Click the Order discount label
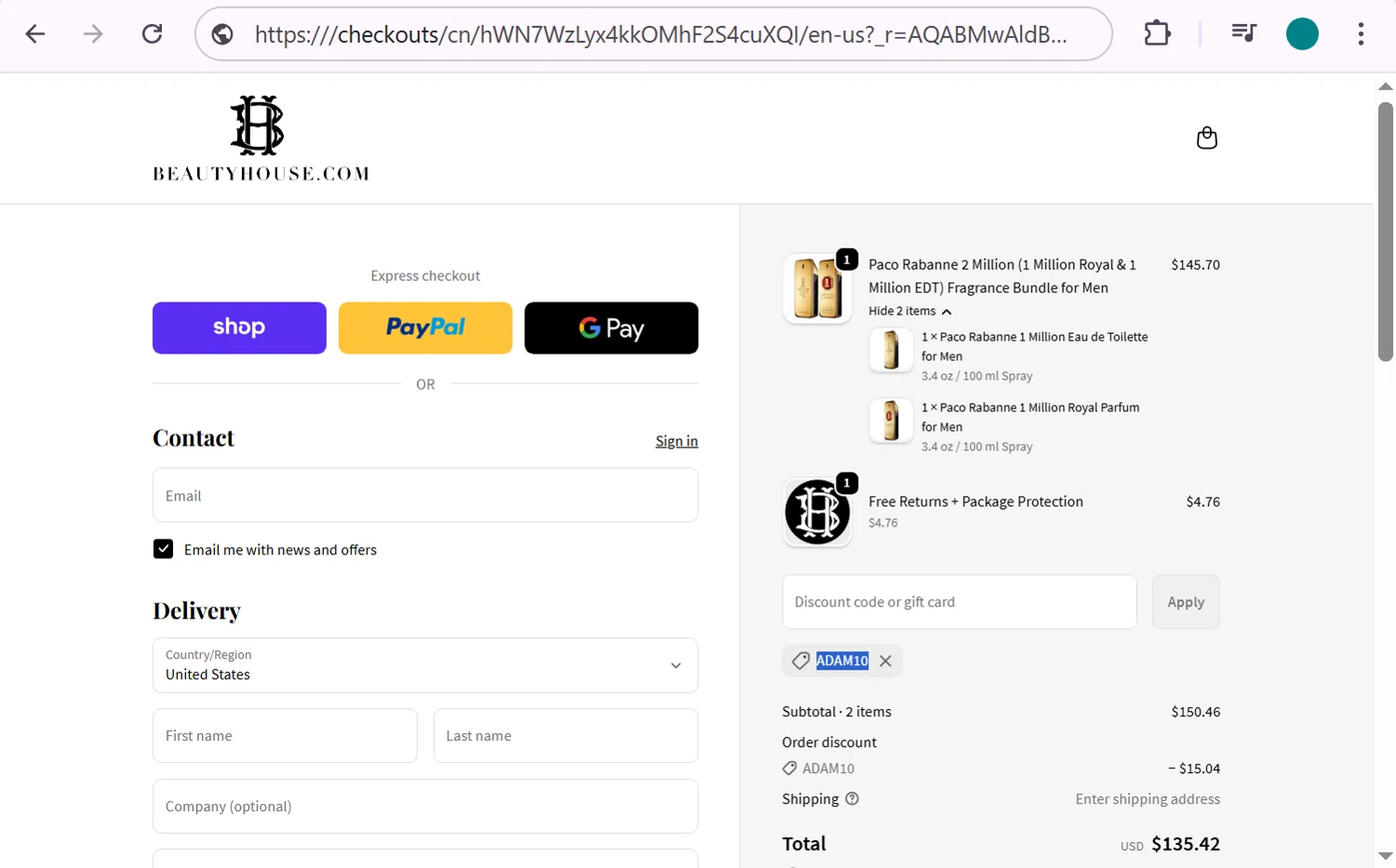Screen dimensions: 1396x868 pos(829,742)
